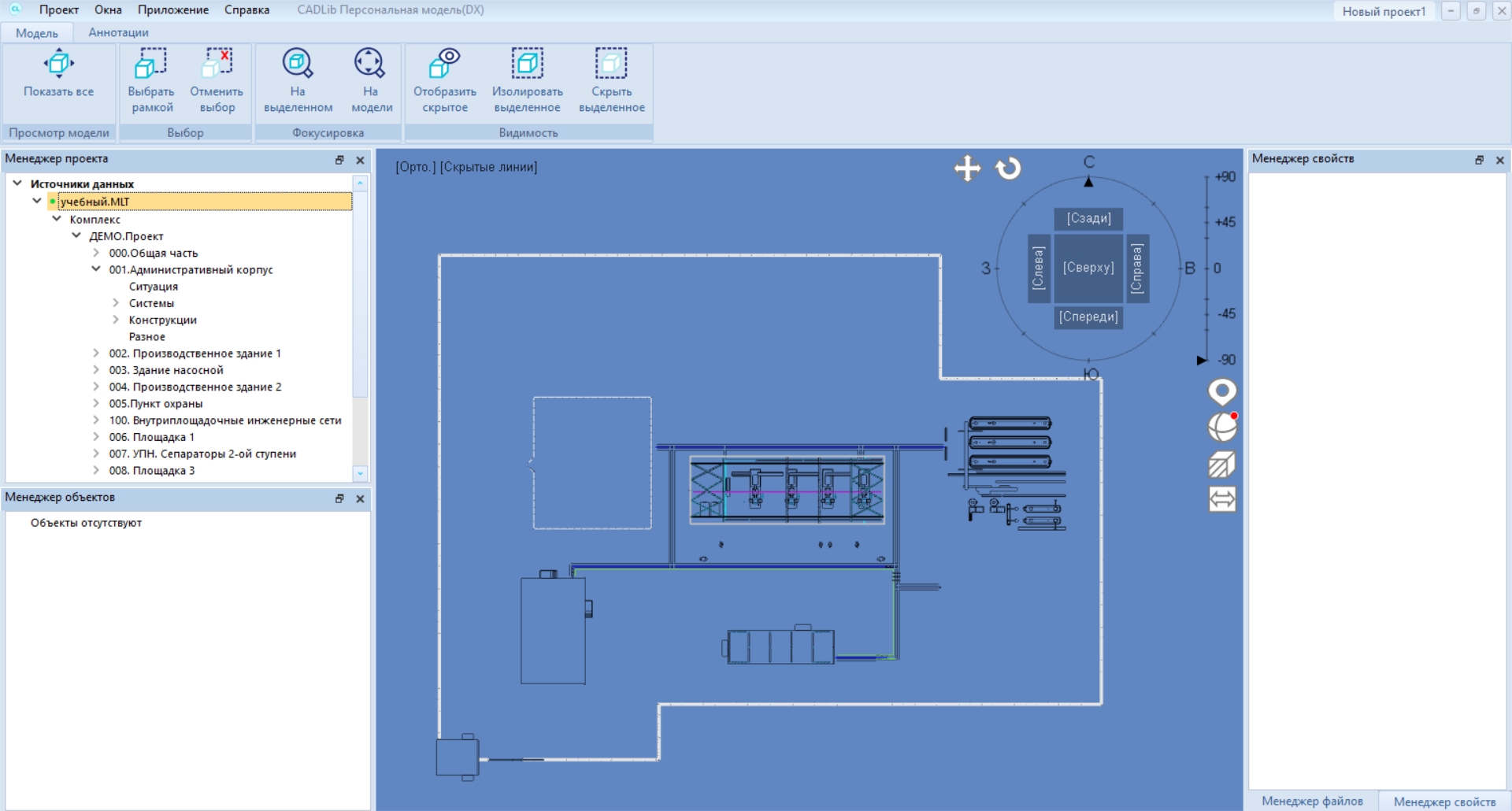Collapse the 001.Административный корпус node
The height and width of the screenshot is (811, 1512).
coord(96,269)
